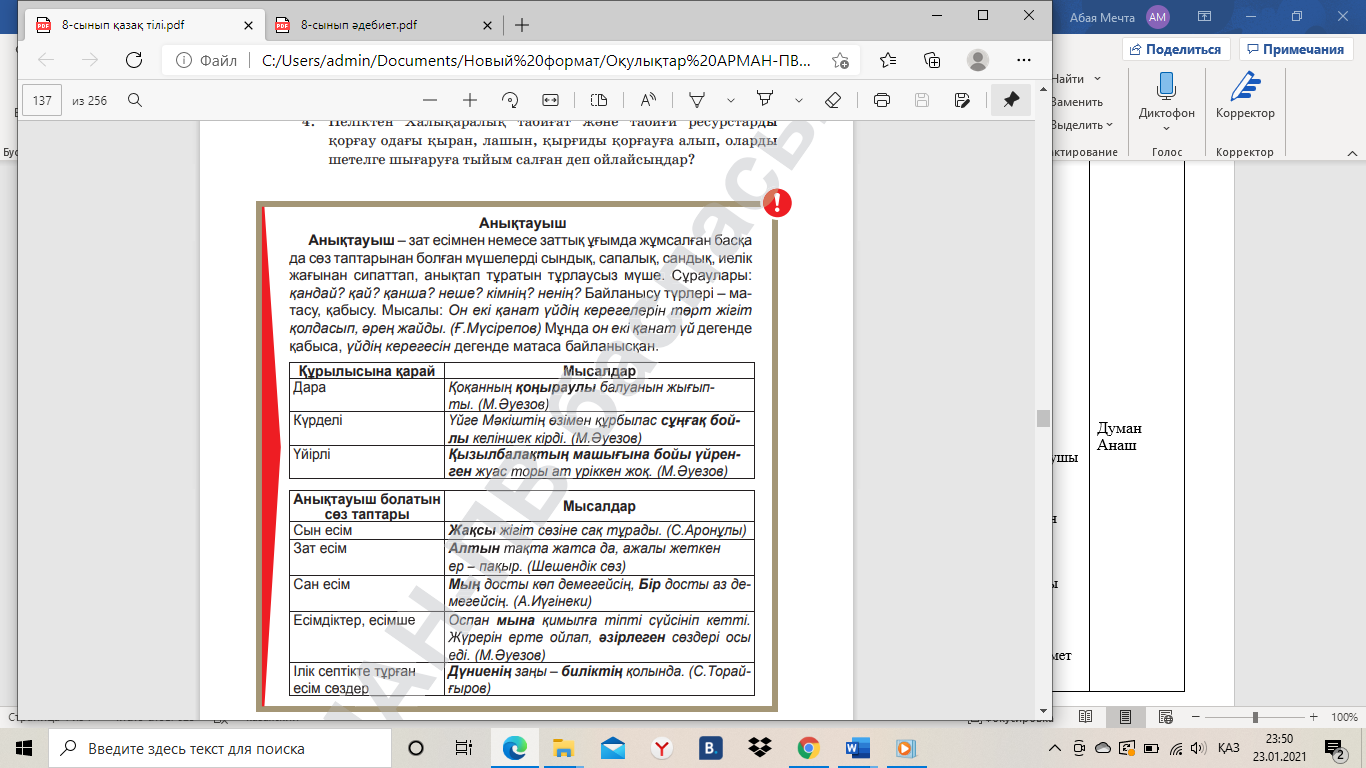
Task: Print the PDF document
Action: coord(882,100)
